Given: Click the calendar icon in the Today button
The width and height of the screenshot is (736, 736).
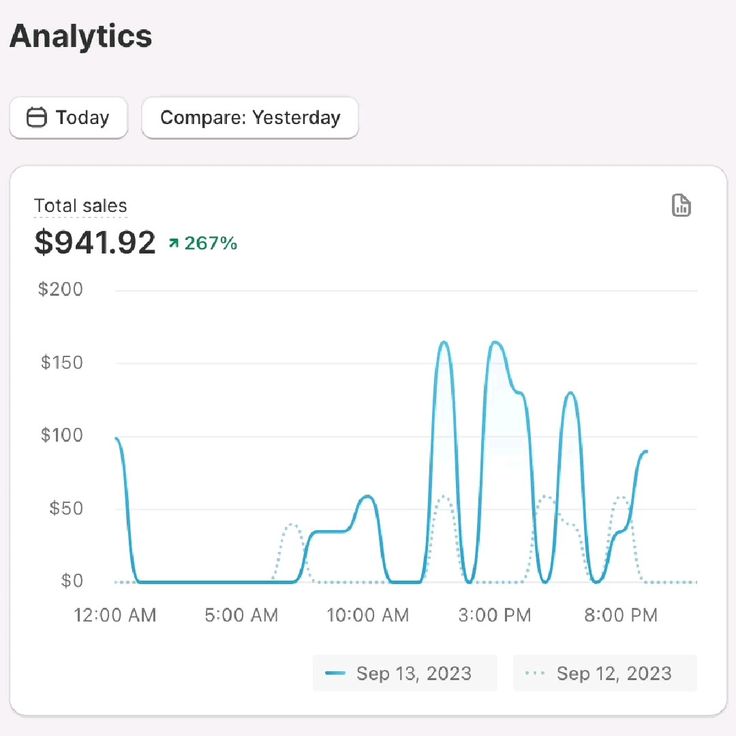Looking at the screenshot, I should pos(37,118).
